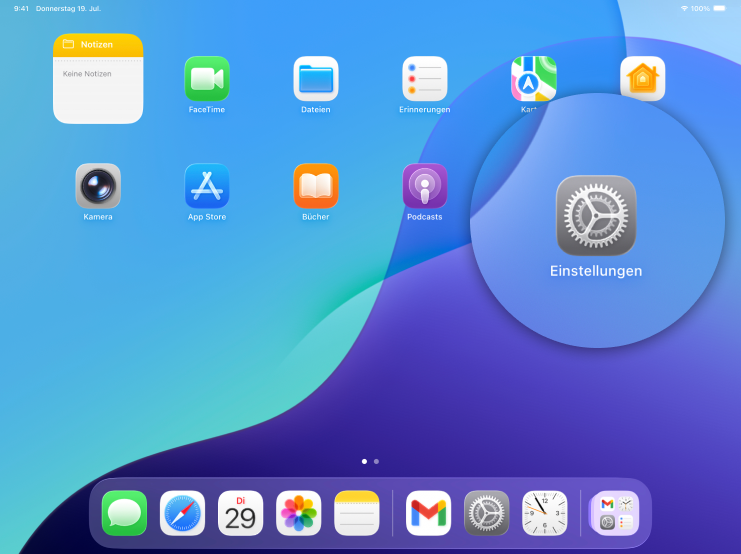Open the Home app icon

(x=642, y=77)
